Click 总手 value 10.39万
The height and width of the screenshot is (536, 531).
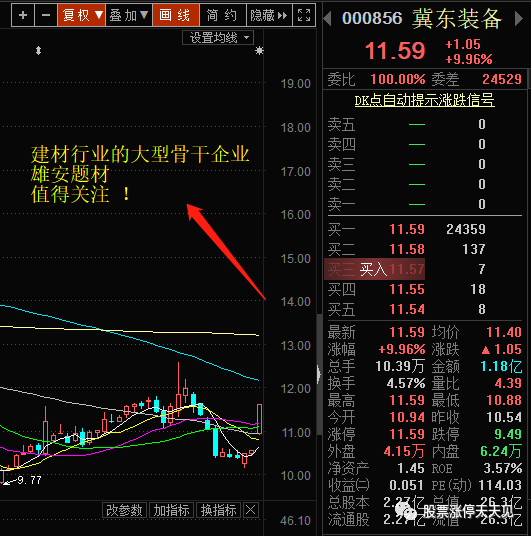(x=400, y=366)
